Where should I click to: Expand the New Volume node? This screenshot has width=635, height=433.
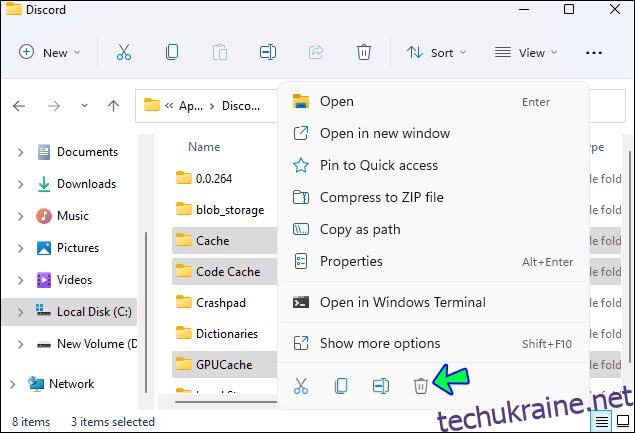click(20, 344)
